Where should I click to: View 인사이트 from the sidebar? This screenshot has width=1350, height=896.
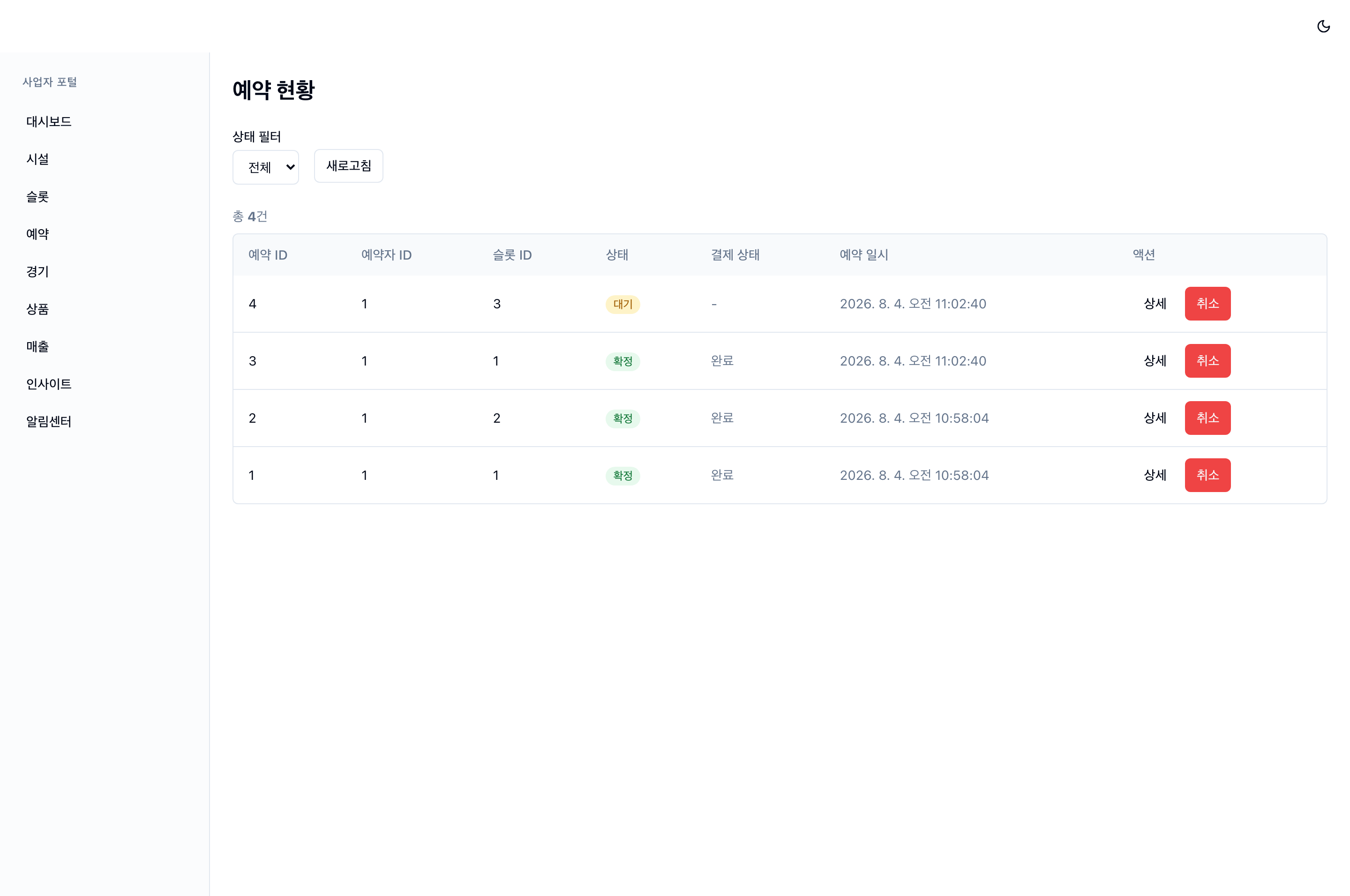49,384
